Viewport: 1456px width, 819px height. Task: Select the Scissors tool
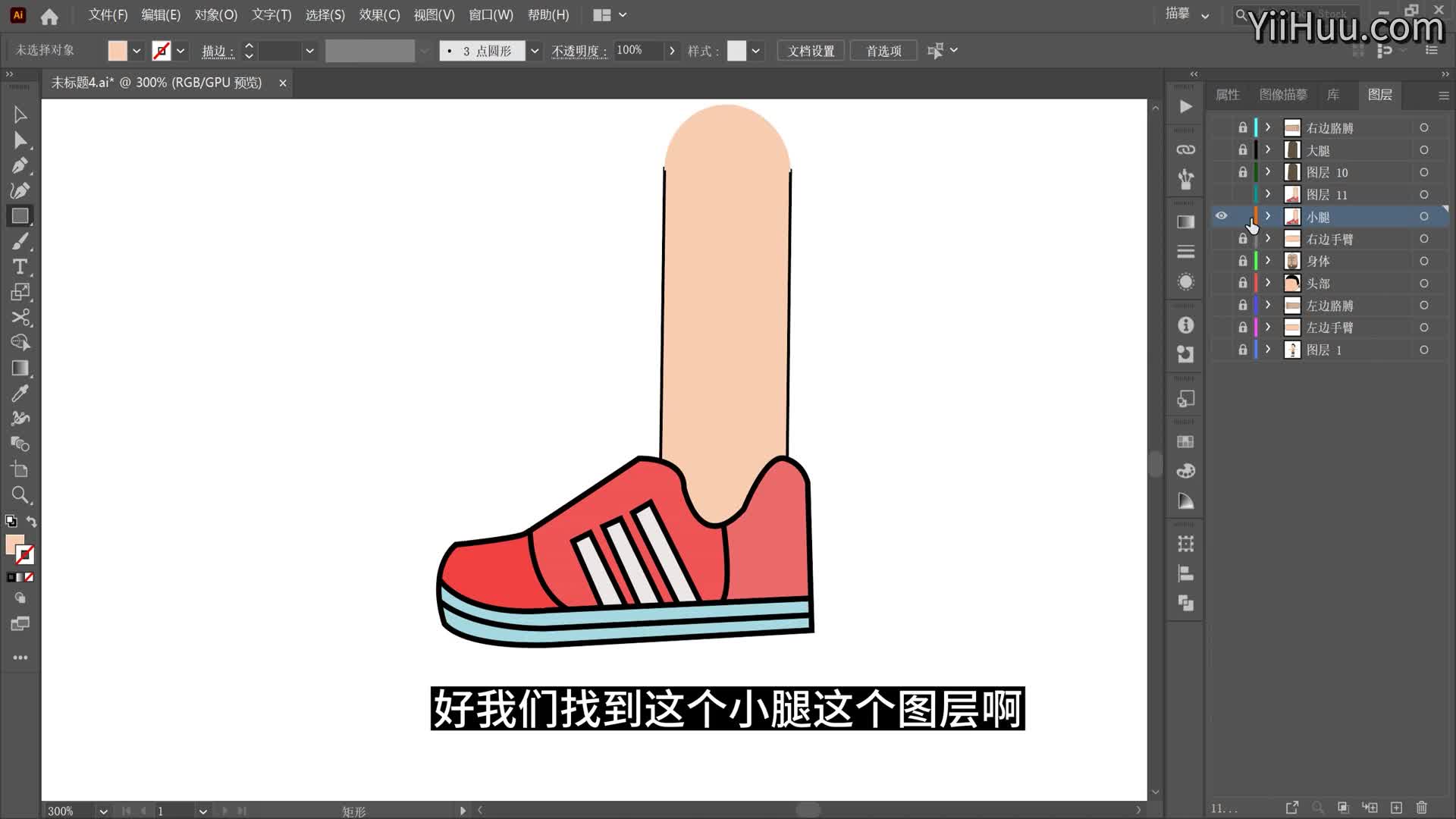20,317
